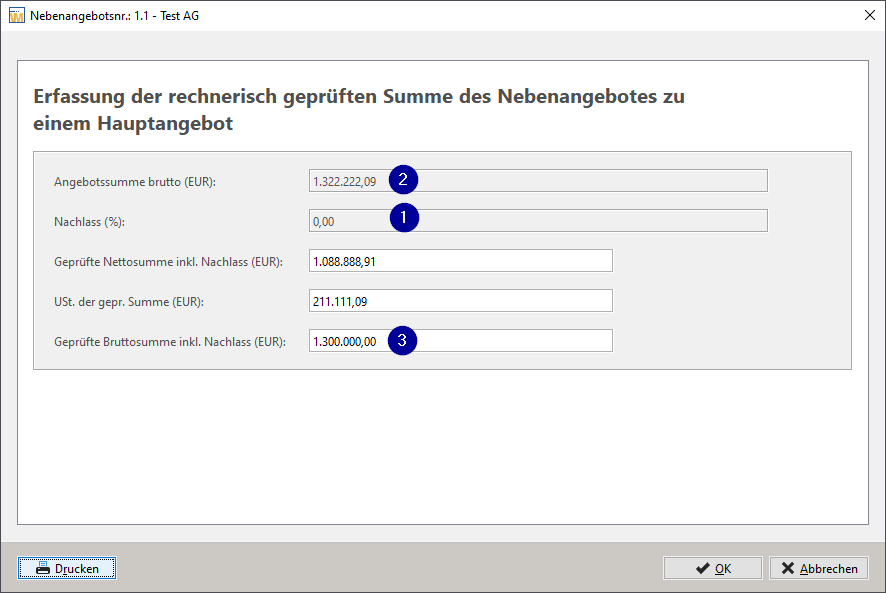The height and width of the screenshot is (593, 886).
Task: Close the Nebenangebotsnr. dialog window
Action: point(870,15)
